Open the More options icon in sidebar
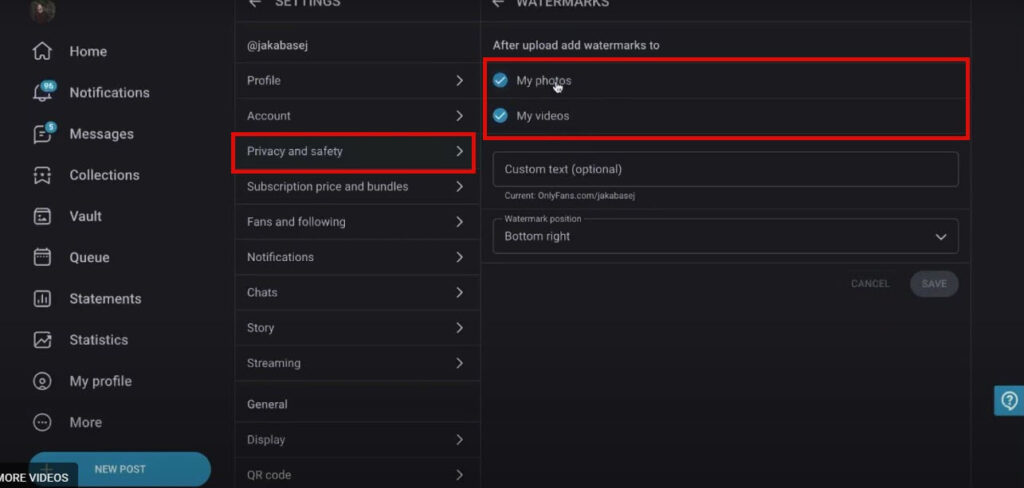 (x=42, y=422)
